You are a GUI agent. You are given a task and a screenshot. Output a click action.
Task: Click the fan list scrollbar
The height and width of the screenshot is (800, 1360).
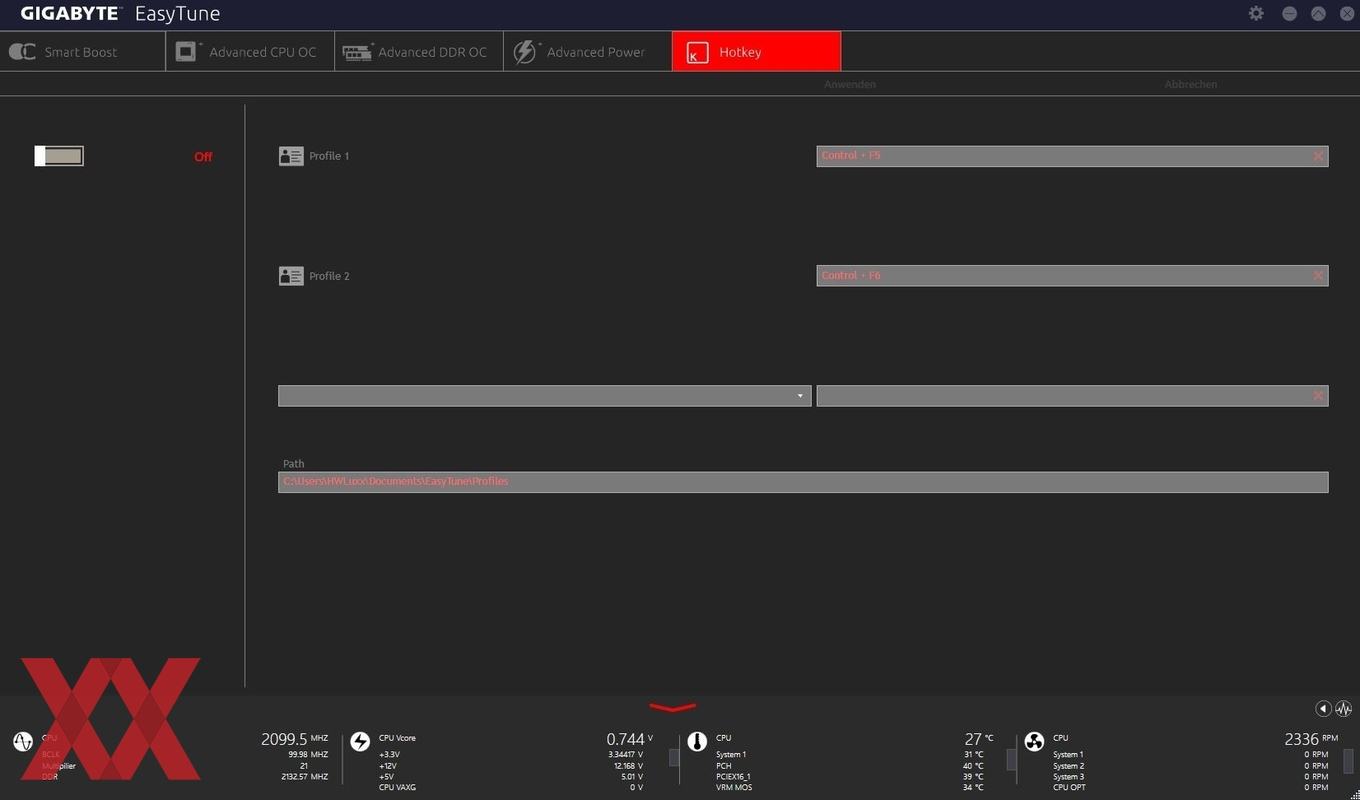[x=1348, y=760]
